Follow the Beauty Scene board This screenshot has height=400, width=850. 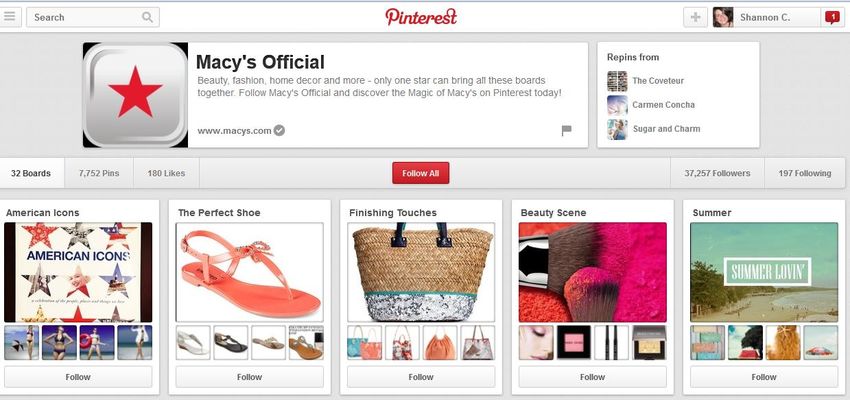593,377
